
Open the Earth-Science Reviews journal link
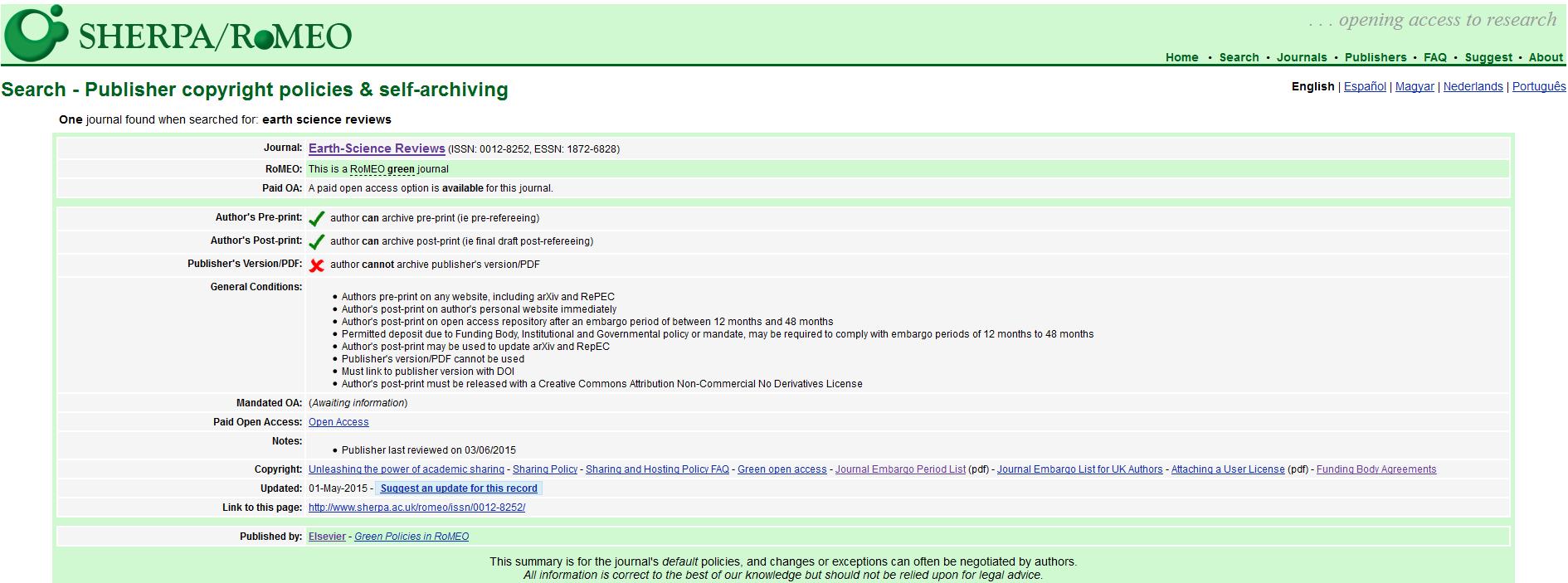[x=377, y=148]
